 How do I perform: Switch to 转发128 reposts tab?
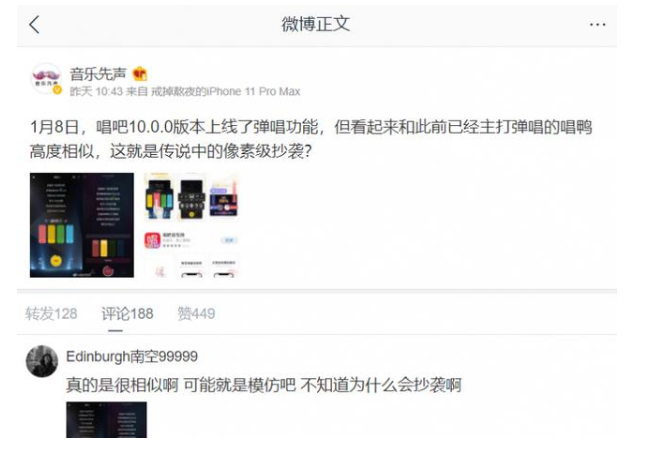(51, 314)
